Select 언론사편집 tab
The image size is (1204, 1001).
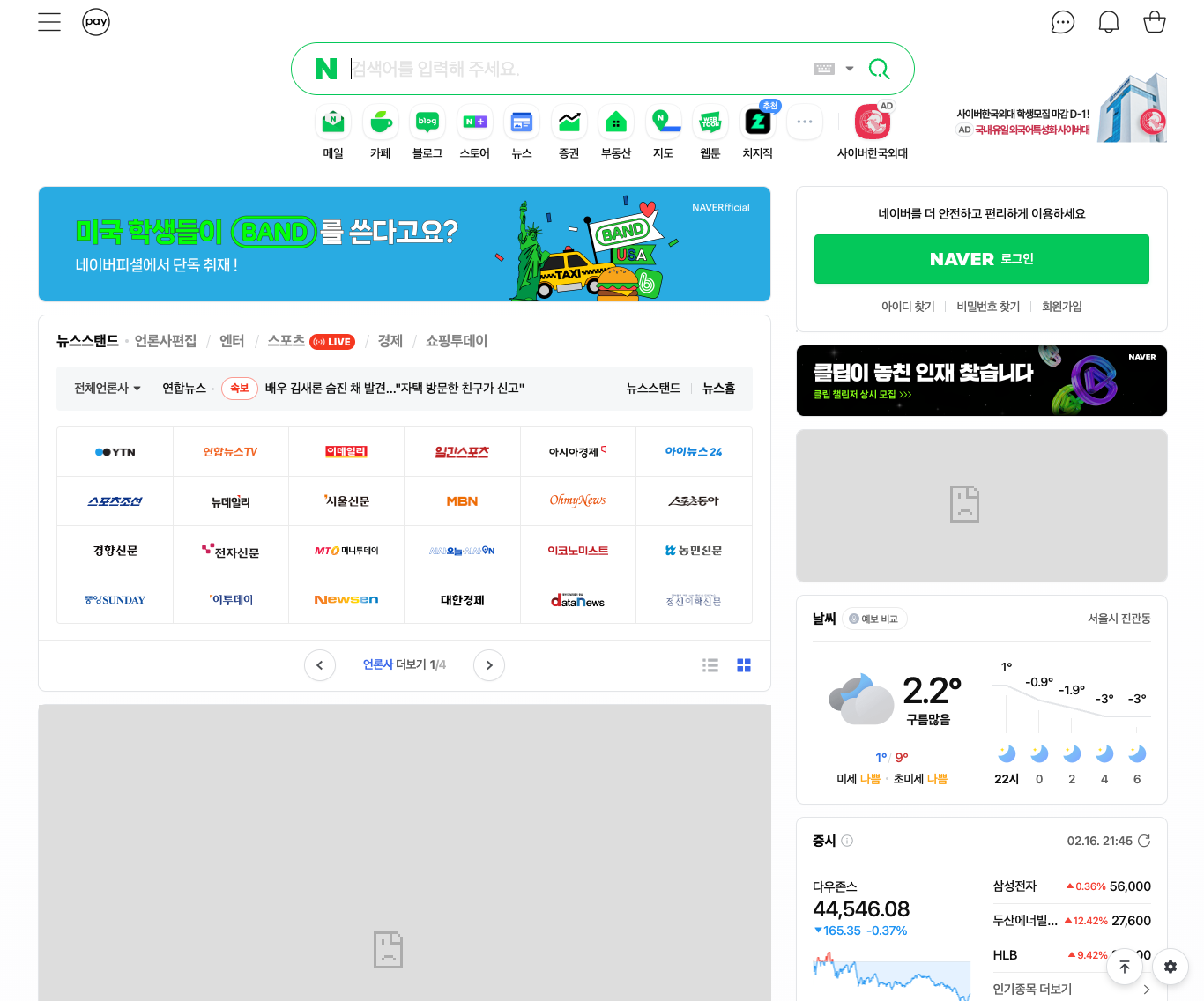point(166,341)
